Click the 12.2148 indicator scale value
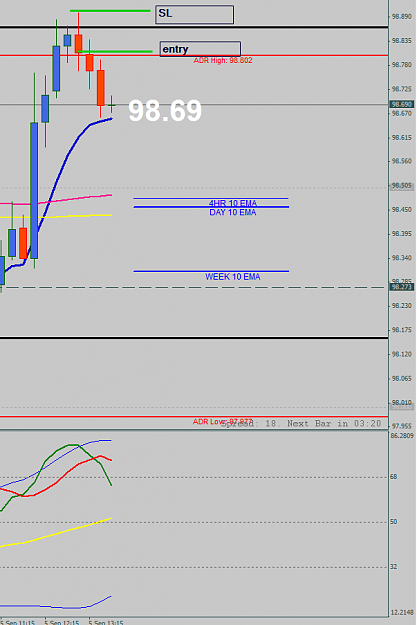The width and height of the screenshot is (417, 625). click(x=402, y=612)
